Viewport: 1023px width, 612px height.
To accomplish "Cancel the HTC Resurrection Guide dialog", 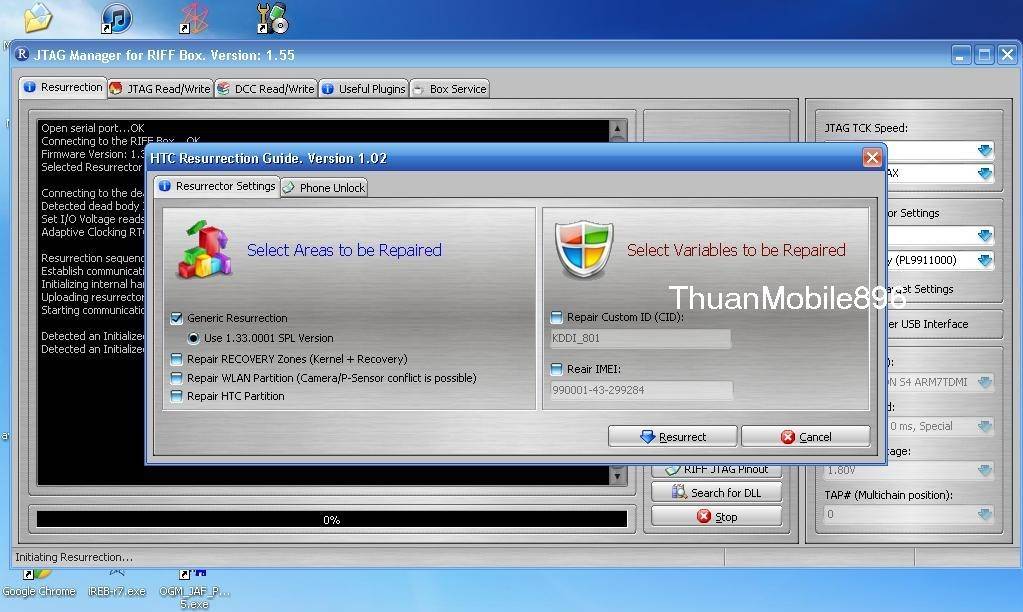I will 806,436.
